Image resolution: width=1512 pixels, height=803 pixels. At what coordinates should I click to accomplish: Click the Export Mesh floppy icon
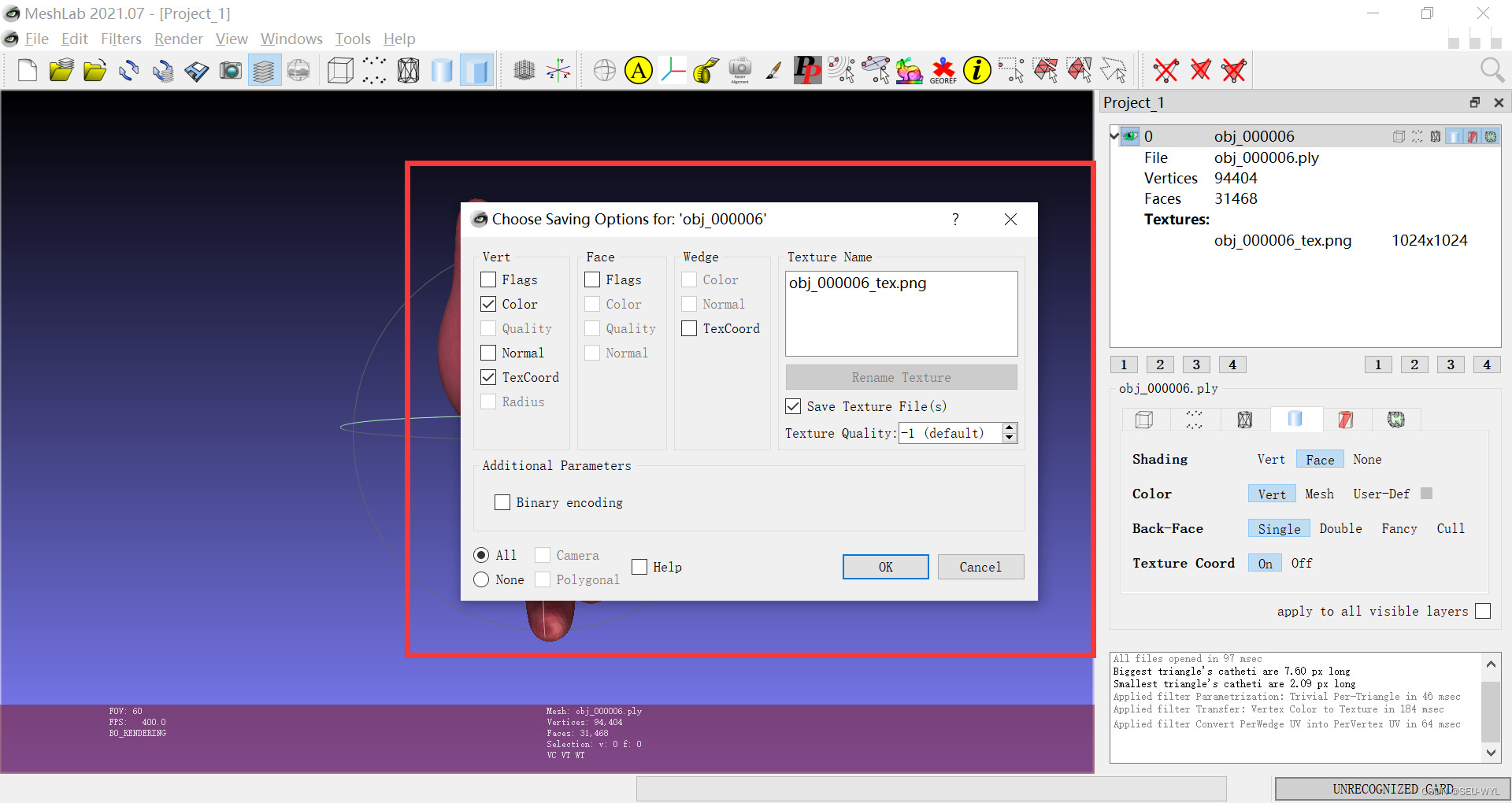(197, 71)
